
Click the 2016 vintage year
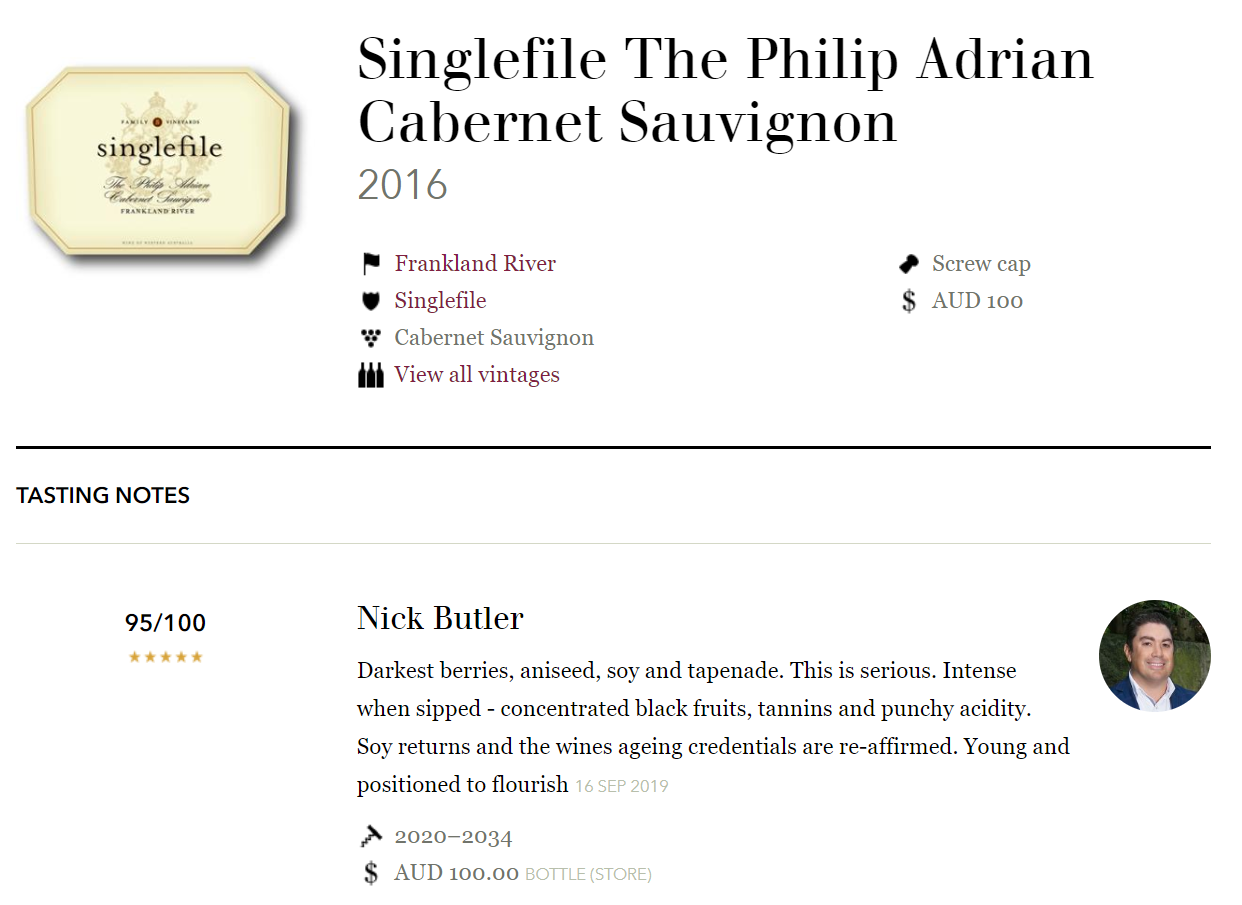[x=402, y=186]
